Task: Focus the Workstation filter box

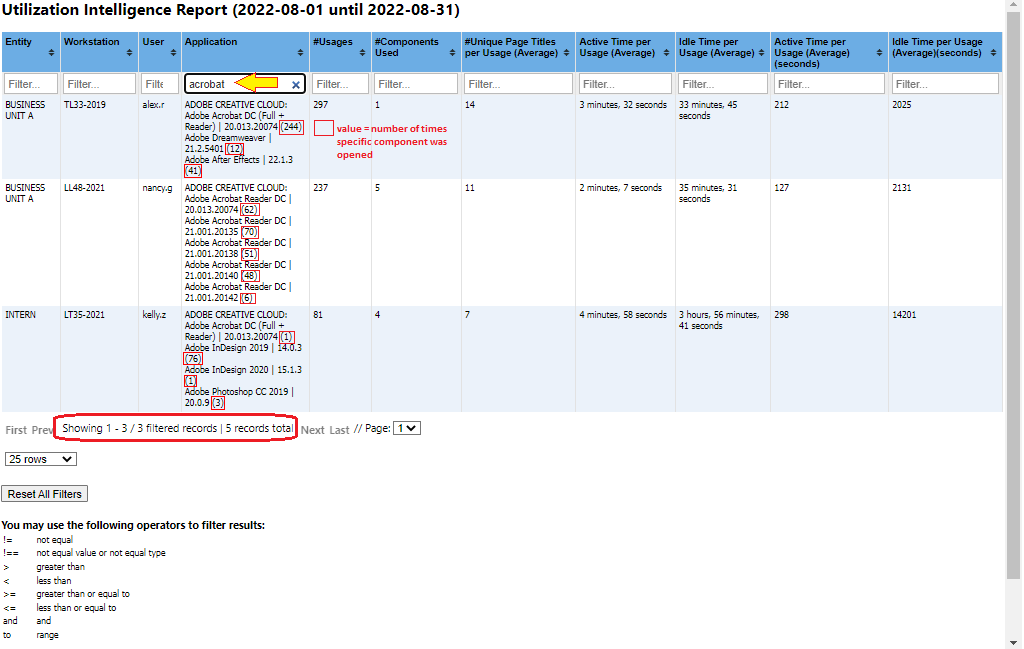Action: coord(101,85)
